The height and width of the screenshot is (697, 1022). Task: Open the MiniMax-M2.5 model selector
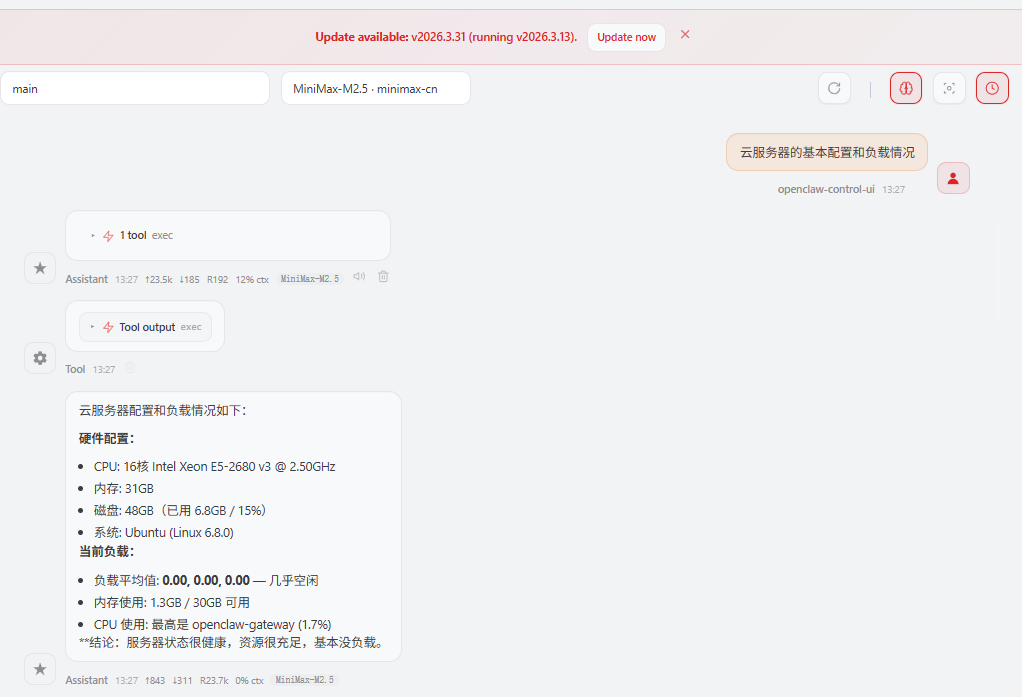tap(375, 88)
